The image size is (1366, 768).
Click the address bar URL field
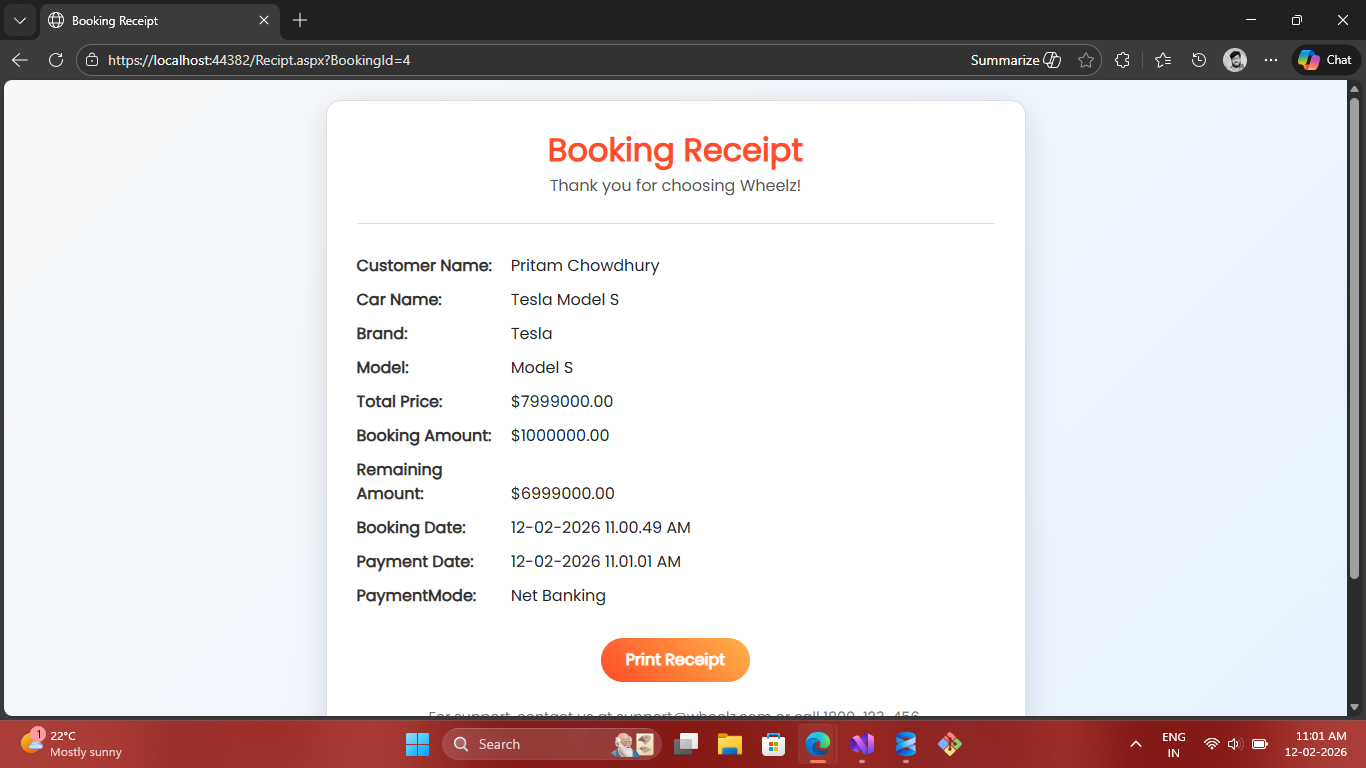tap(500, 60)
